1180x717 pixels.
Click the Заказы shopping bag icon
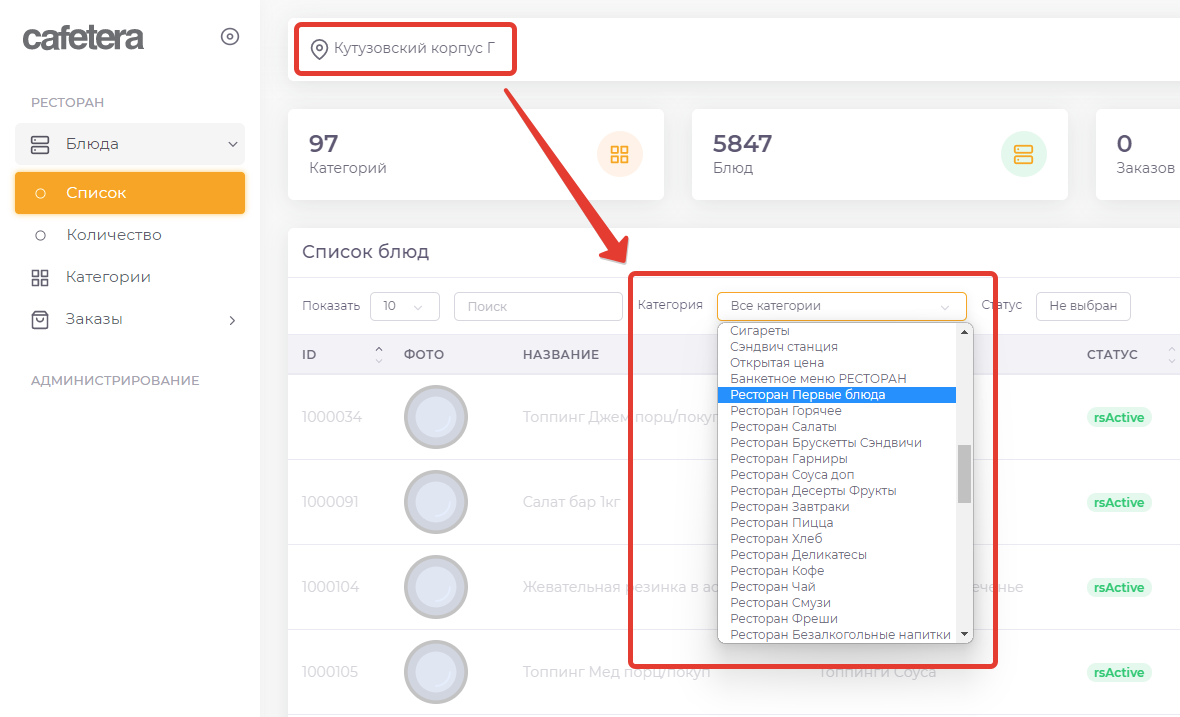40,319
